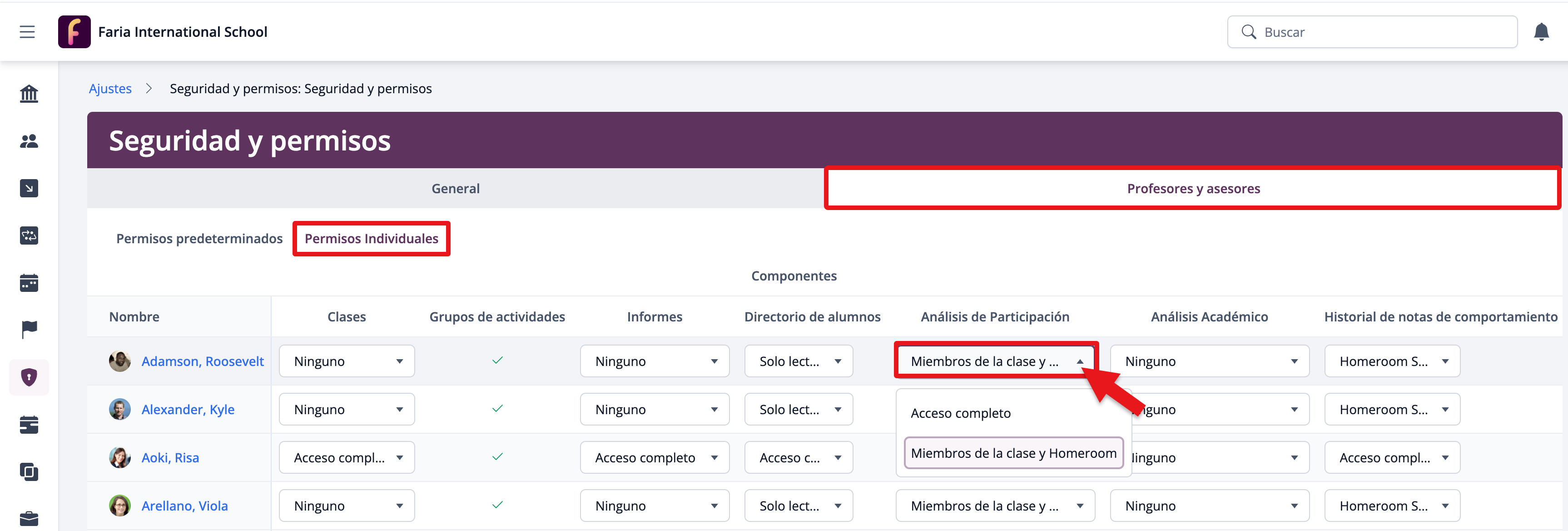Open notifications bell
The image size is (1568, 531).
pos(1541,32)
